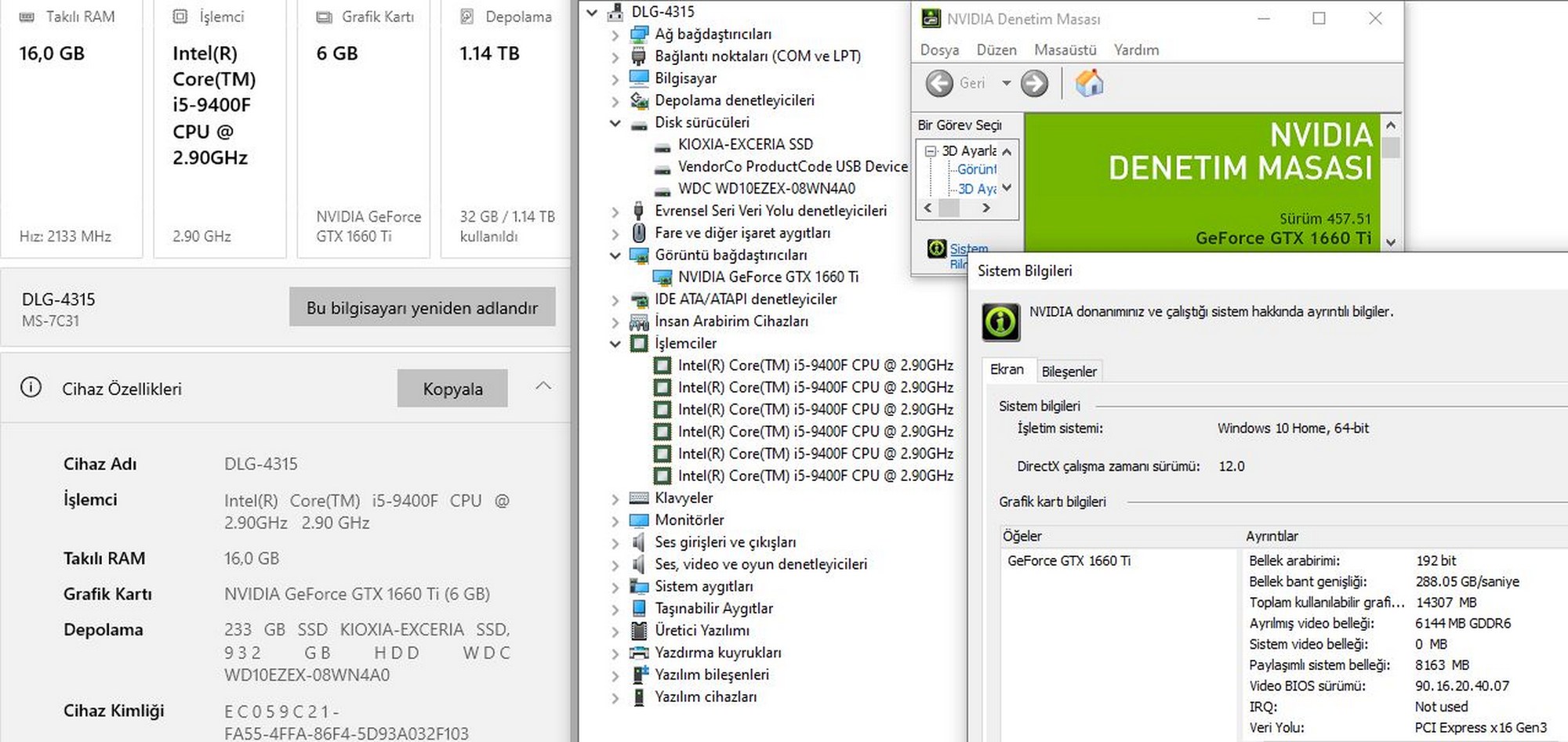Collapse the İşlemciler tree node

pos(615,344)
